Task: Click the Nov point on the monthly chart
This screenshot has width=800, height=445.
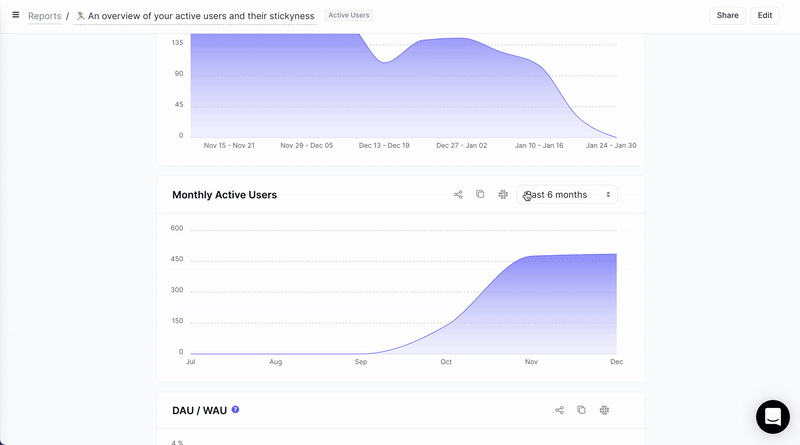Action: pyautogui.click(x=531, y=257)
